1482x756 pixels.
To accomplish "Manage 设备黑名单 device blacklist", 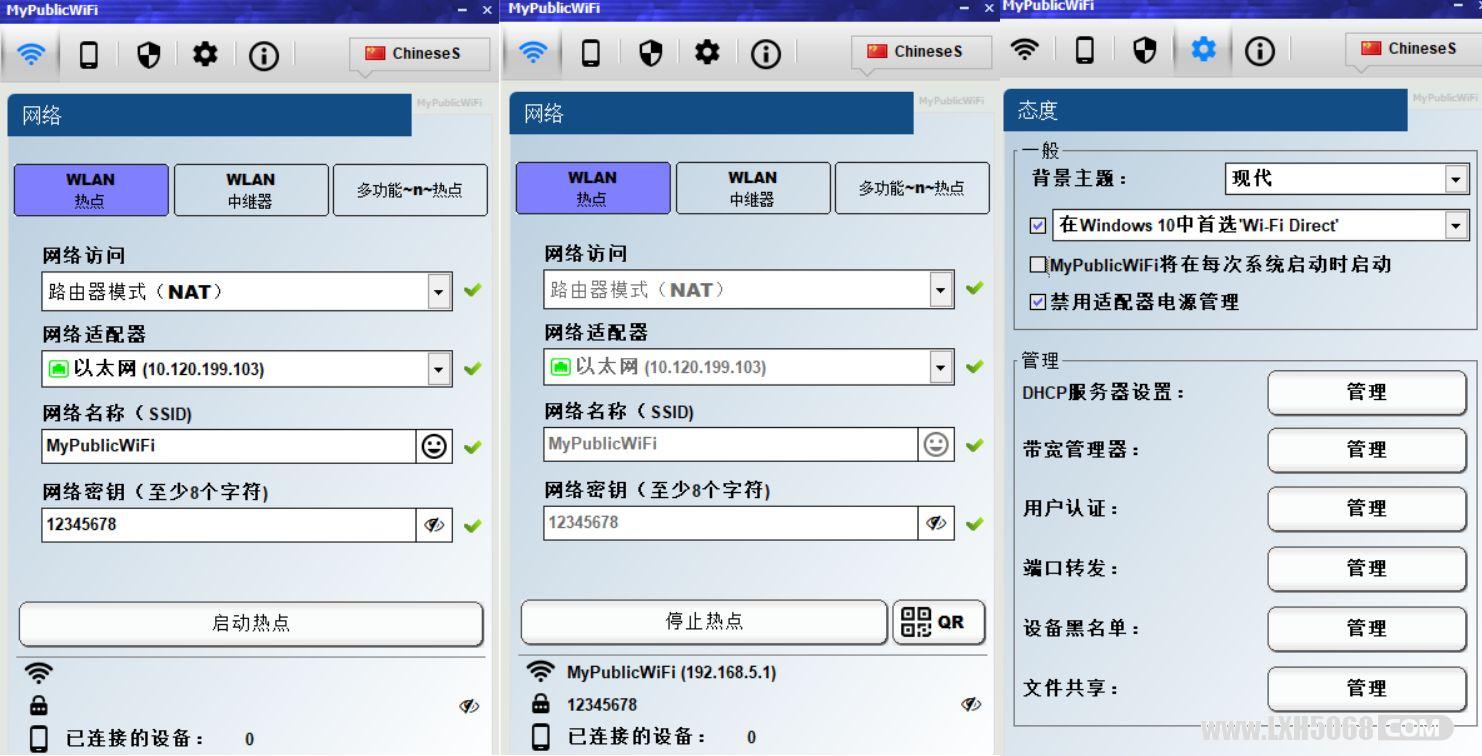I will point(1366,629).
